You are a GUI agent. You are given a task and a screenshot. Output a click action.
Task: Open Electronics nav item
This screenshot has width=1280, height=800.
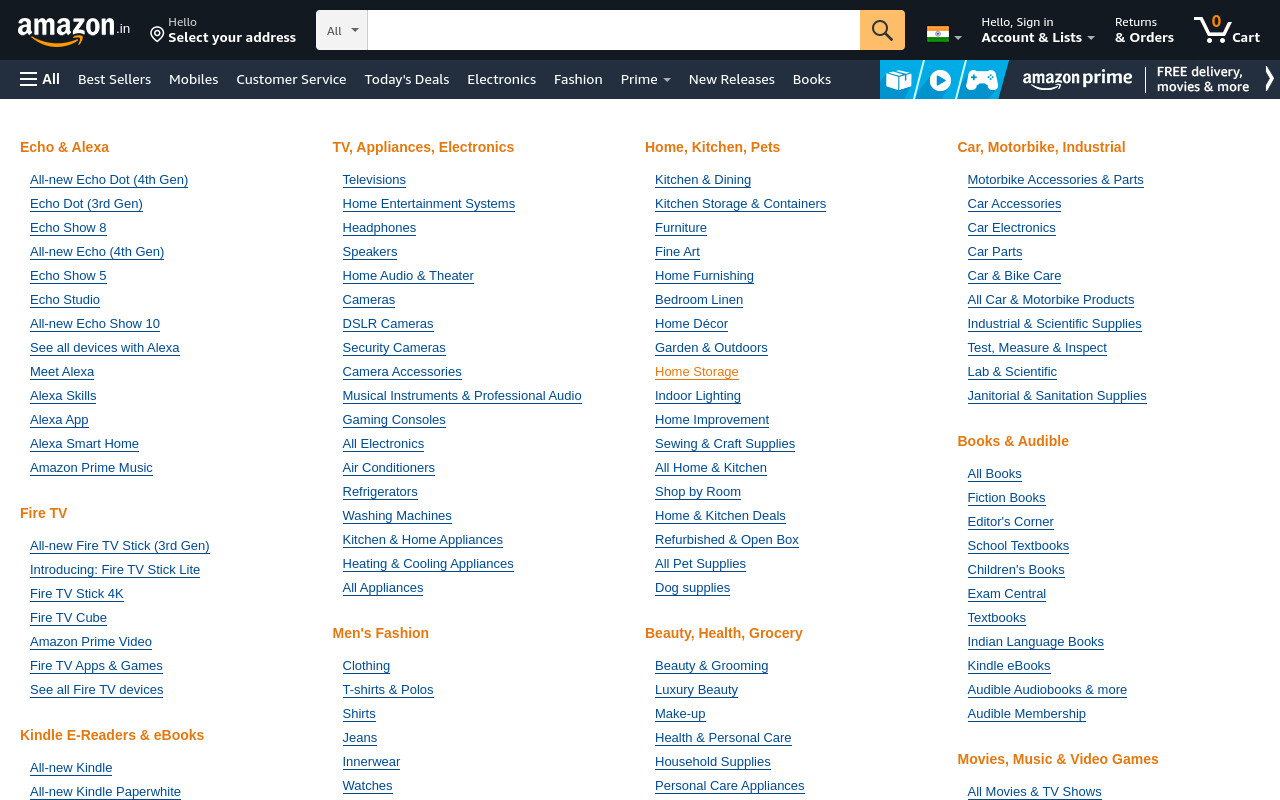[x=501, y=79]
